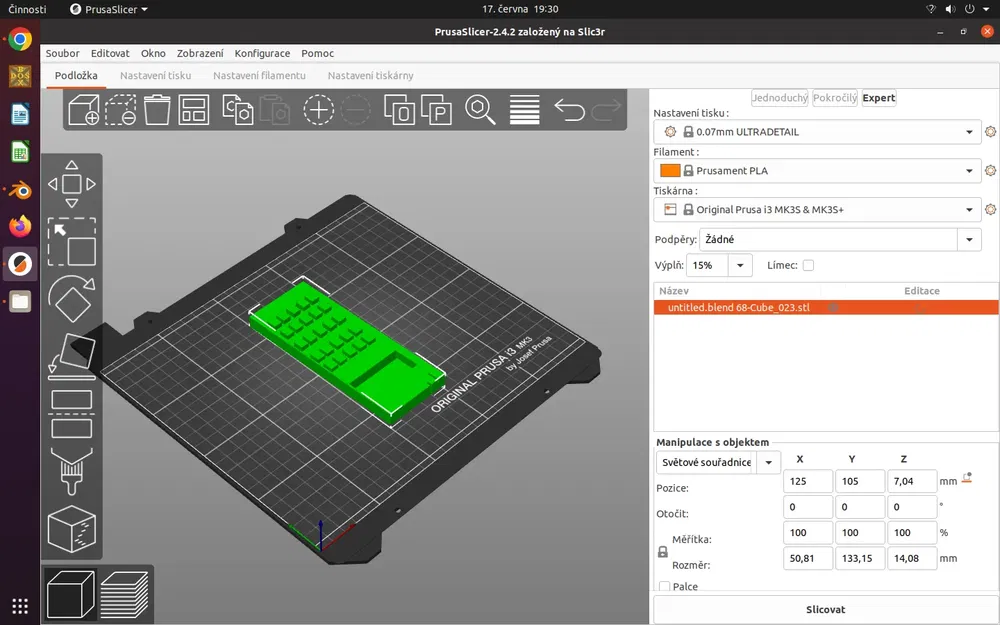Screen dimensions: 1000x625
Task: Select the Rotate tool in left toolbar
Action: (71, 298)
